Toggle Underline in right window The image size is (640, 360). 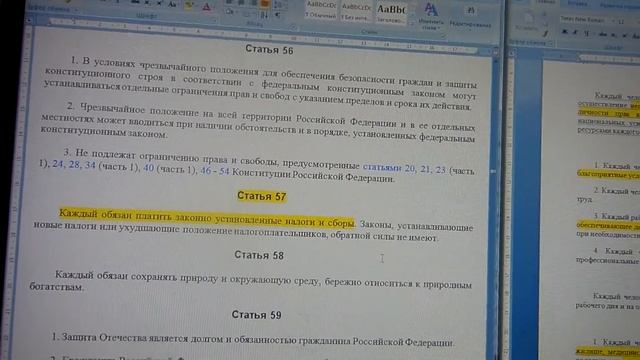587,33
